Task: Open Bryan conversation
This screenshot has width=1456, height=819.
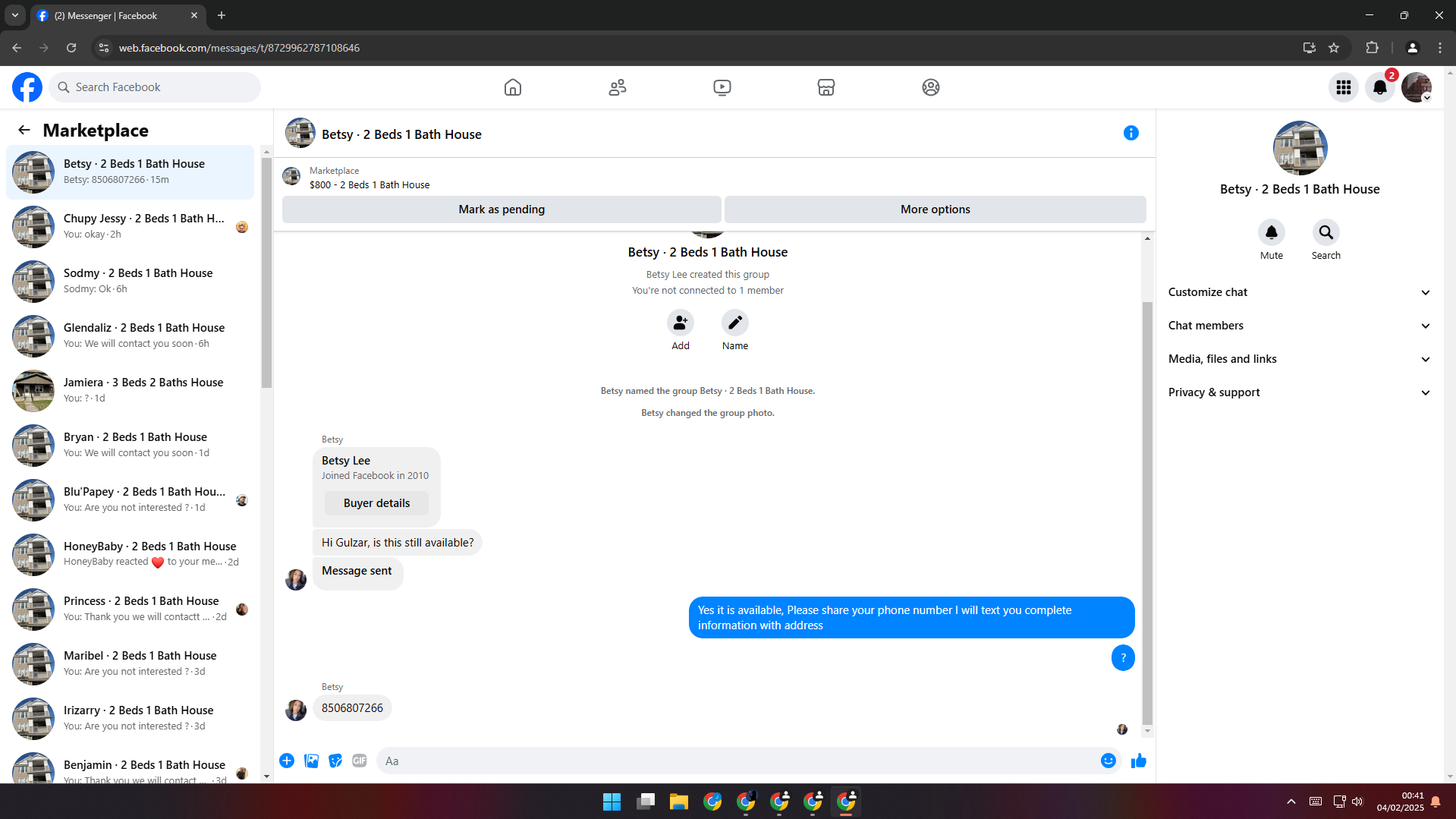Action: 130,446
